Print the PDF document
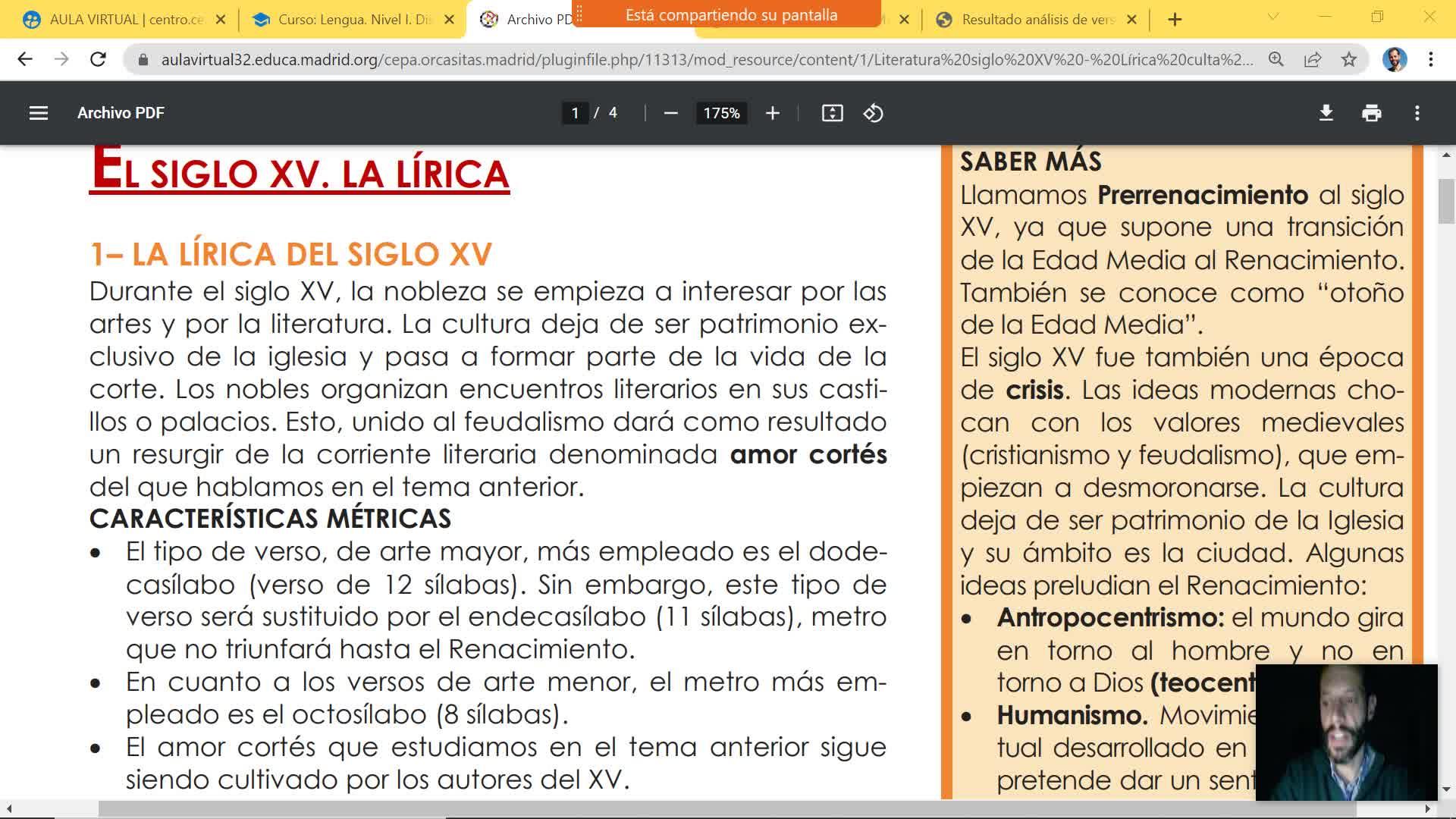1456x819 pixels. tap(1371, 113)
